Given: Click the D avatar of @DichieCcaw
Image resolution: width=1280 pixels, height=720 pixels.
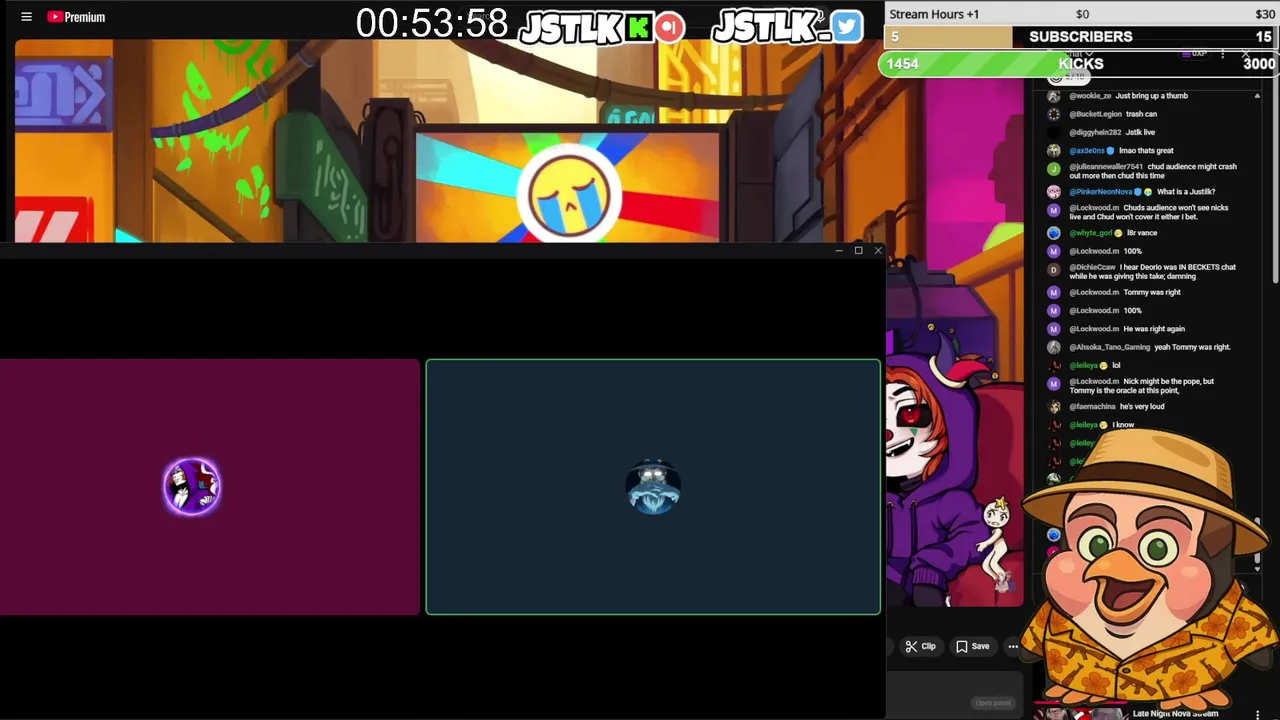Looking at the screenshot, I should (1053, 269).
